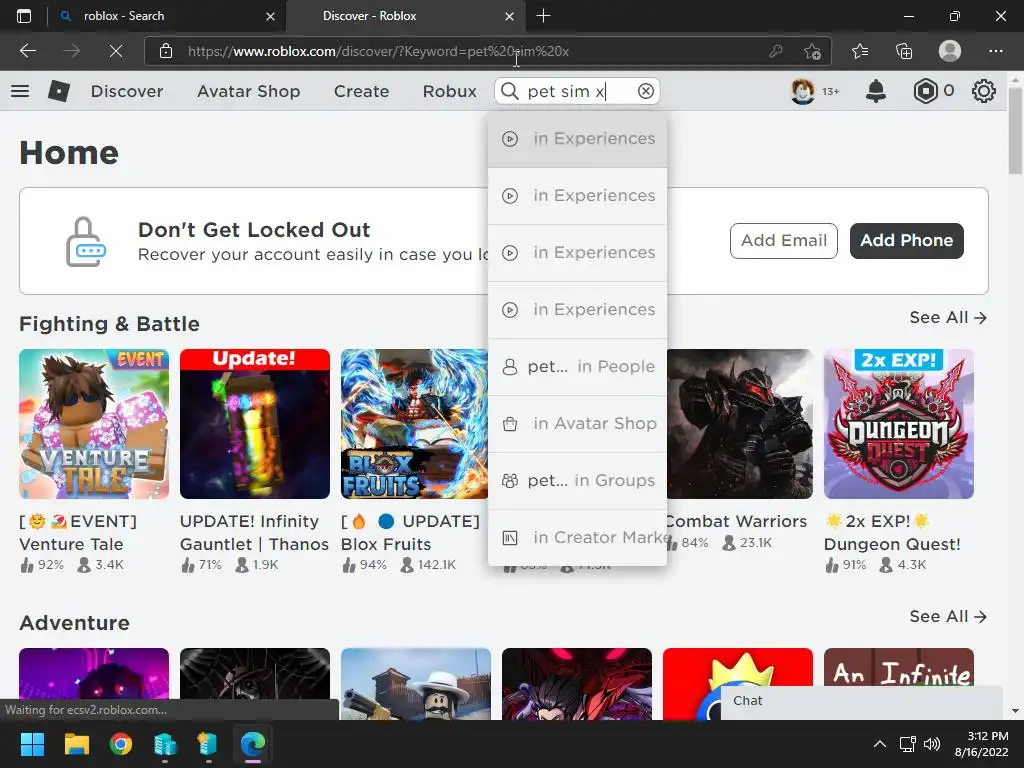1024x768 pixels.
Task: Open password manager key icon in address bar
Action: [776, 51]
